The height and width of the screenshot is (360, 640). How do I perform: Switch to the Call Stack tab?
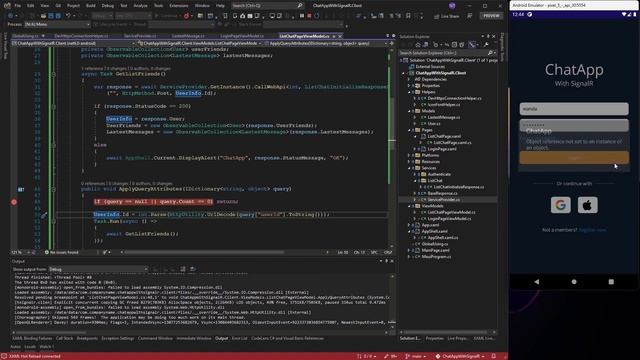(64, 338)
